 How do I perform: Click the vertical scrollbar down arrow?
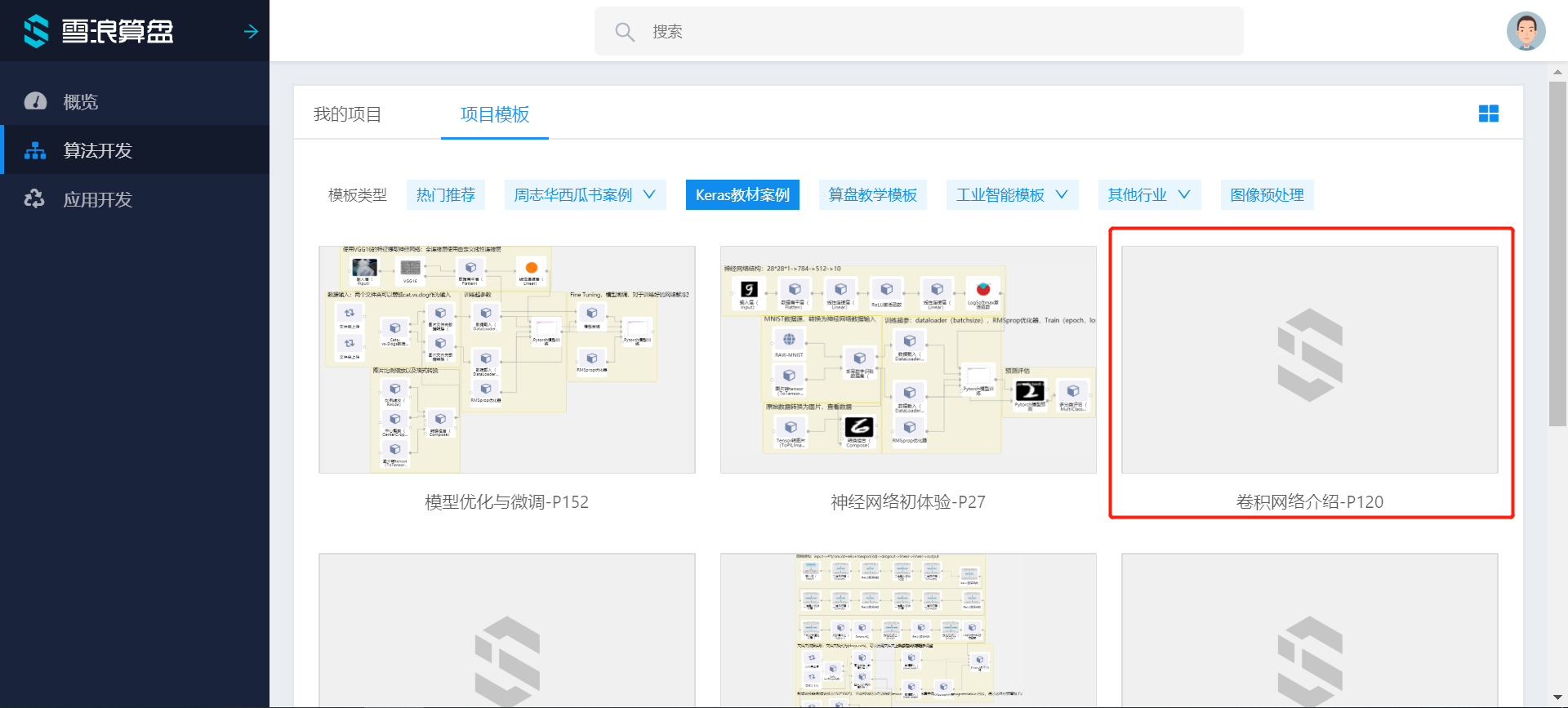pos(1557,697)
